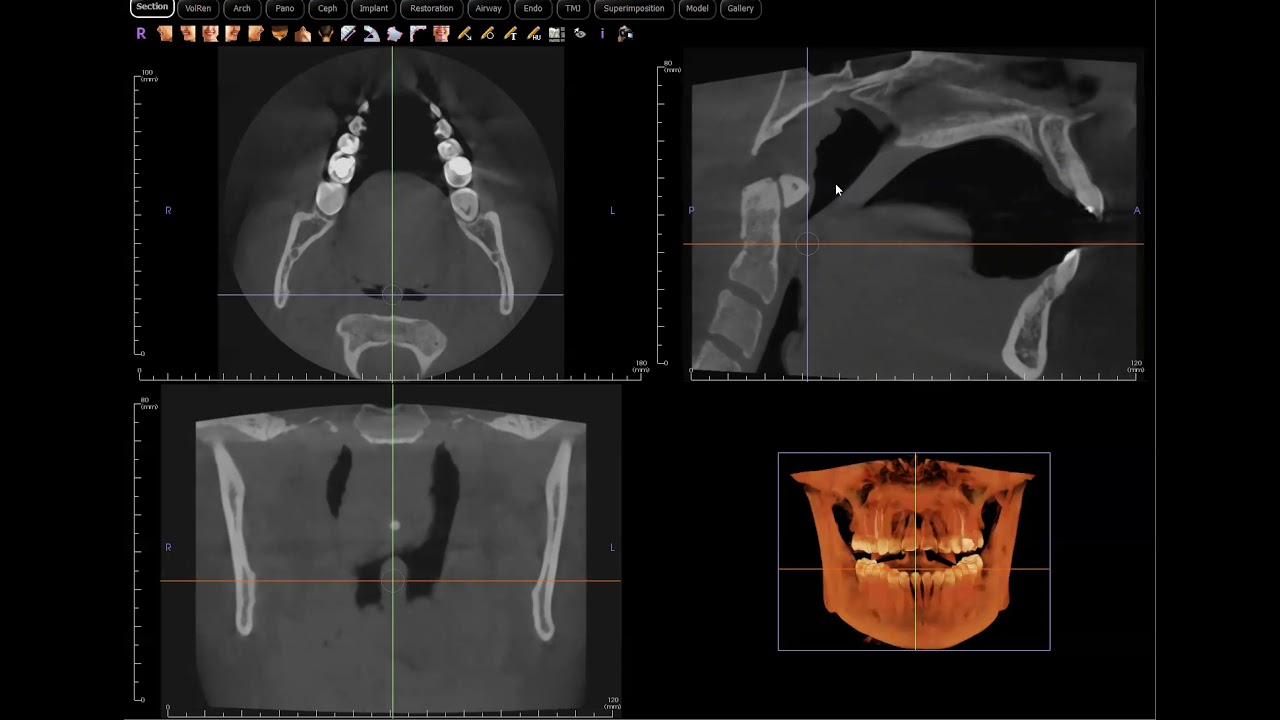The height and width of the screenshot is (720, 1280).
Task: Switch to the Model tab
Action: (x=697, y=8)
